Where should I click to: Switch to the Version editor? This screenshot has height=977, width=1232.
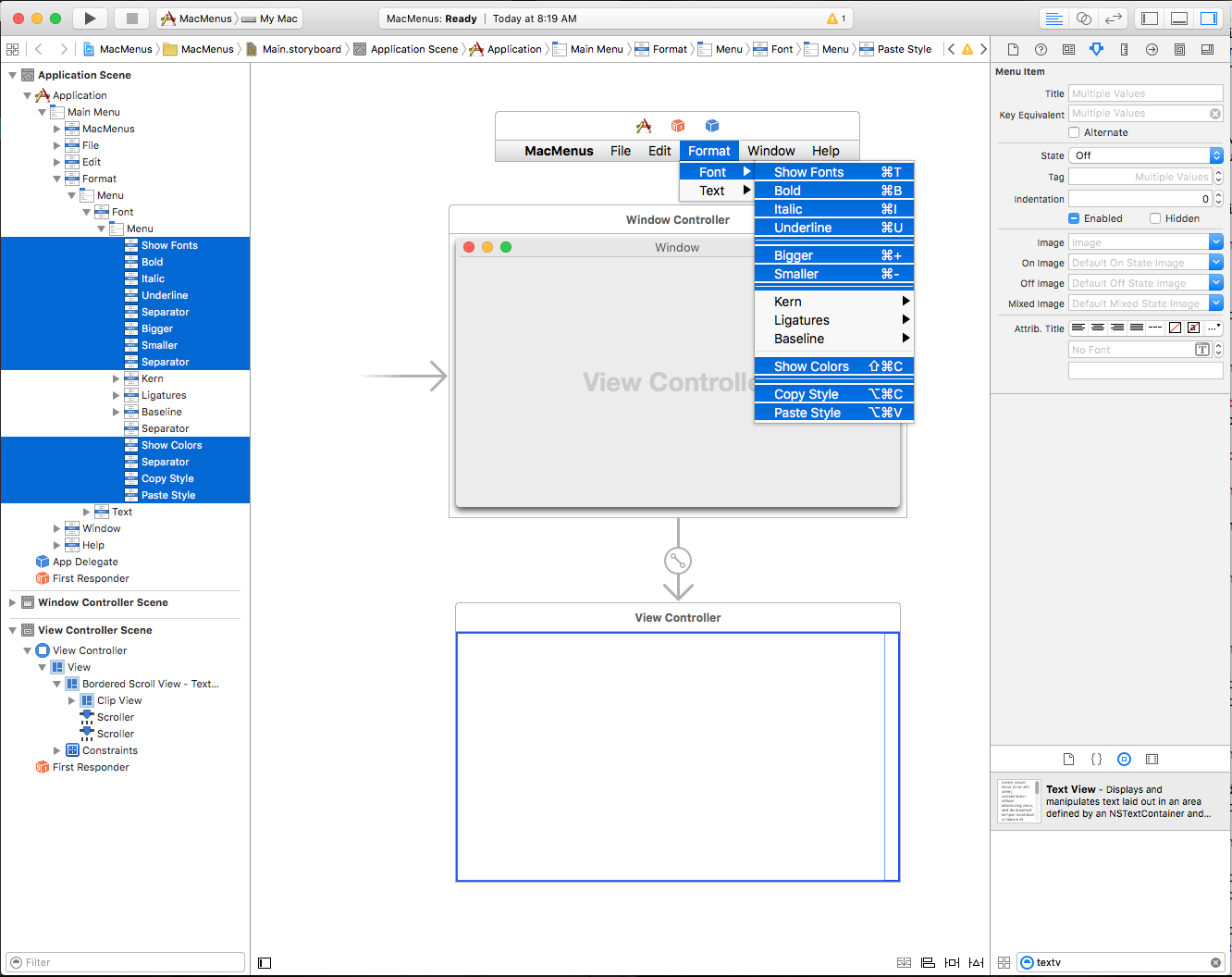(1114, 19)
